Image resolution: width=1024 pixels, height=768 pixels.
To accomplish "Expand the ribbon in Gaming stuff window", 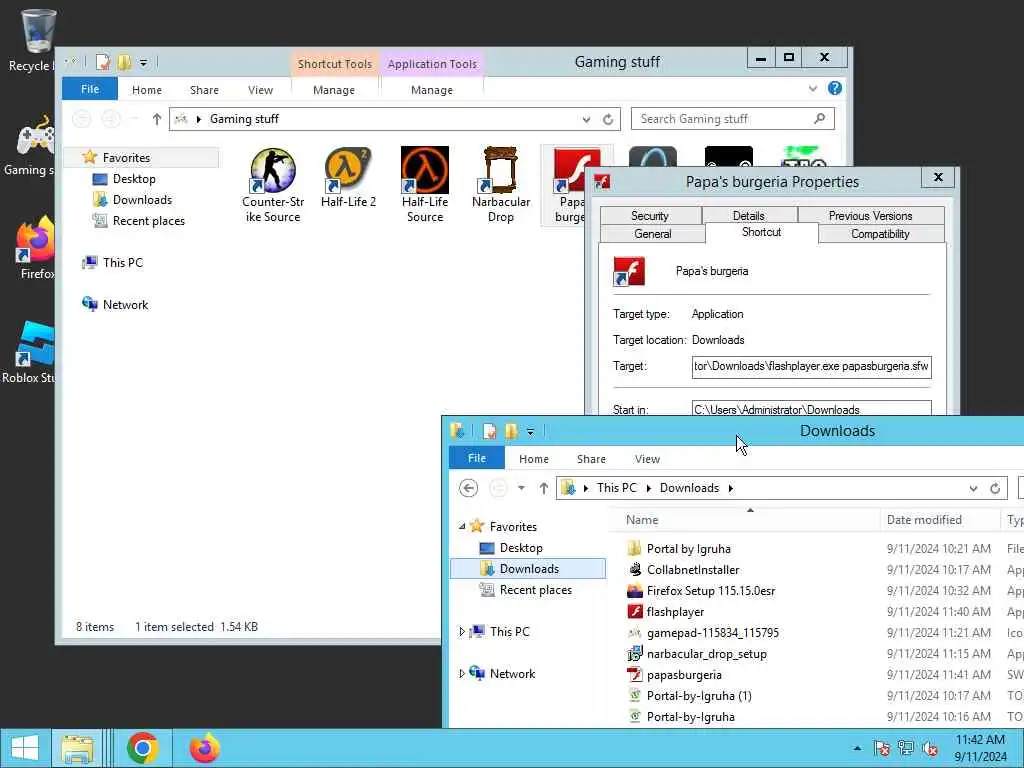I will coord(813,88).
